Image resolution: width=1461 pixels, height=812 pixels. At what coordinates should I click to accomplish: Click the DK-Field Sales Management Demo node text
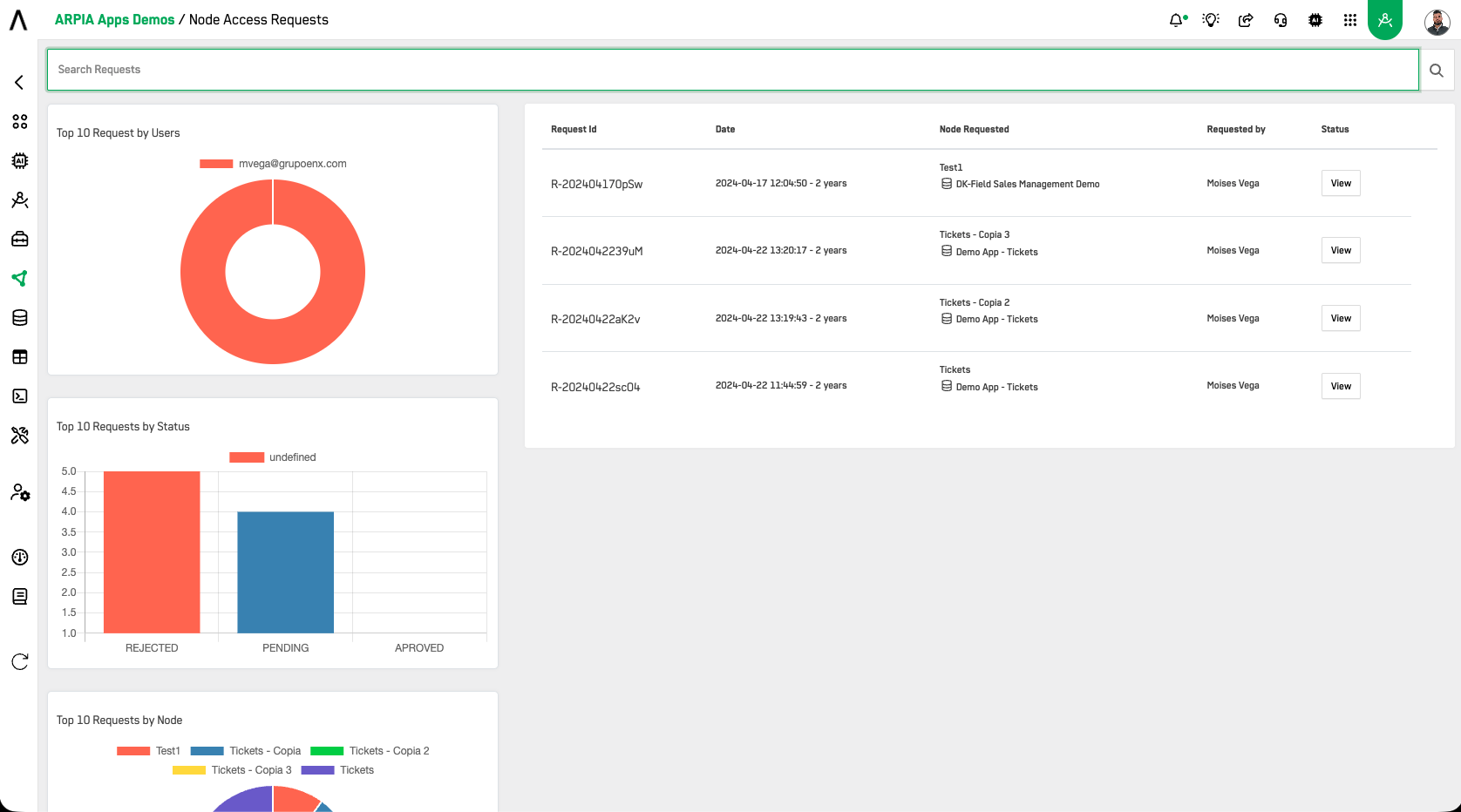[x=1028, y=184]
